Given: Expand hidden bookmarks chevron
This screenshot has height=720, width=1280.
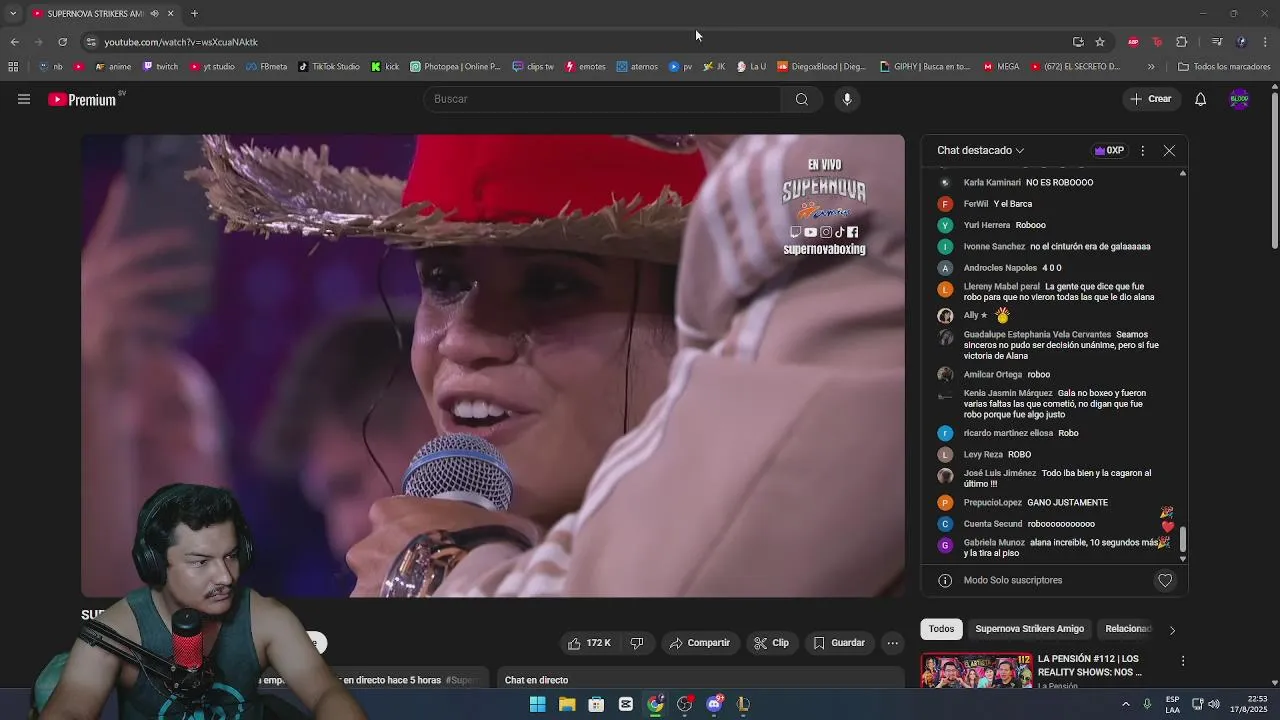Looking at the screenshot, I should pyautogui.click(x=1151, y=67).
